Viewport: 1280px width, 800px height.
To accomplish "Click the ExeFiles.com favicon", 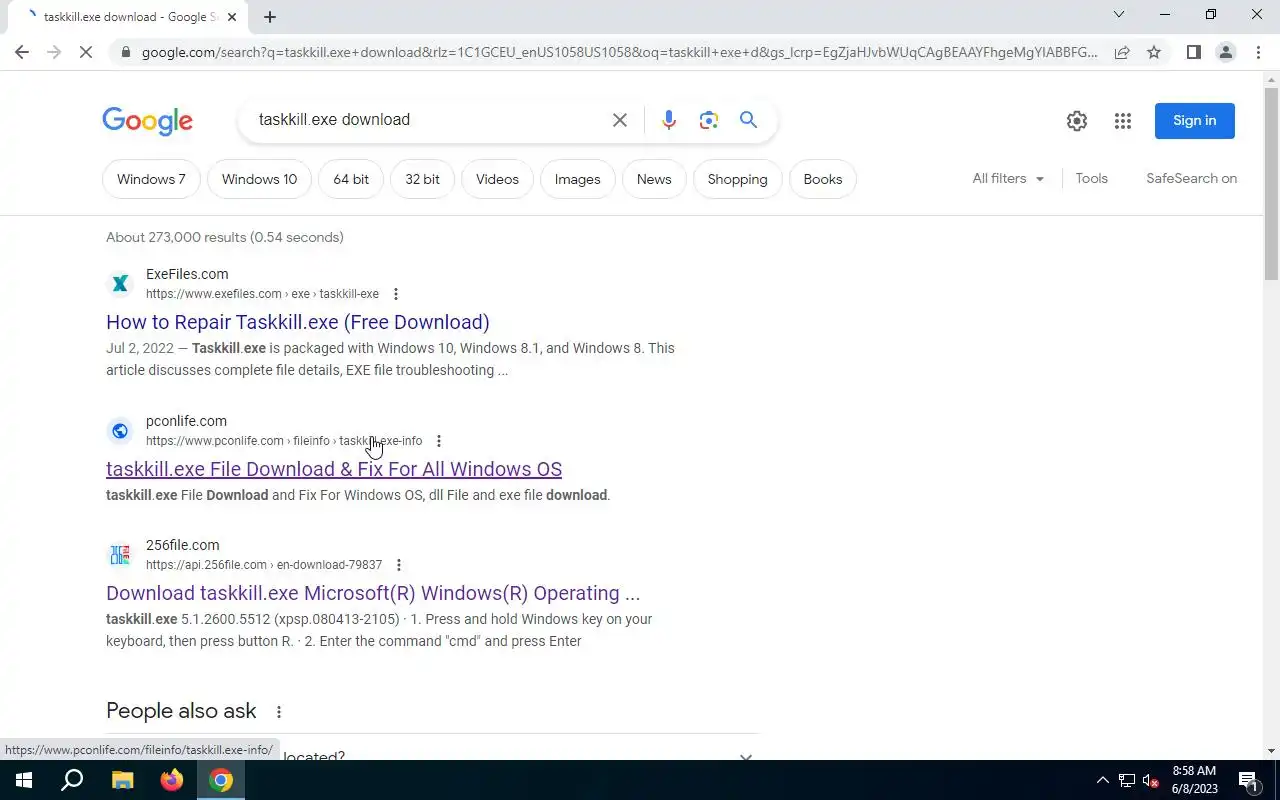I will [120, 284].
